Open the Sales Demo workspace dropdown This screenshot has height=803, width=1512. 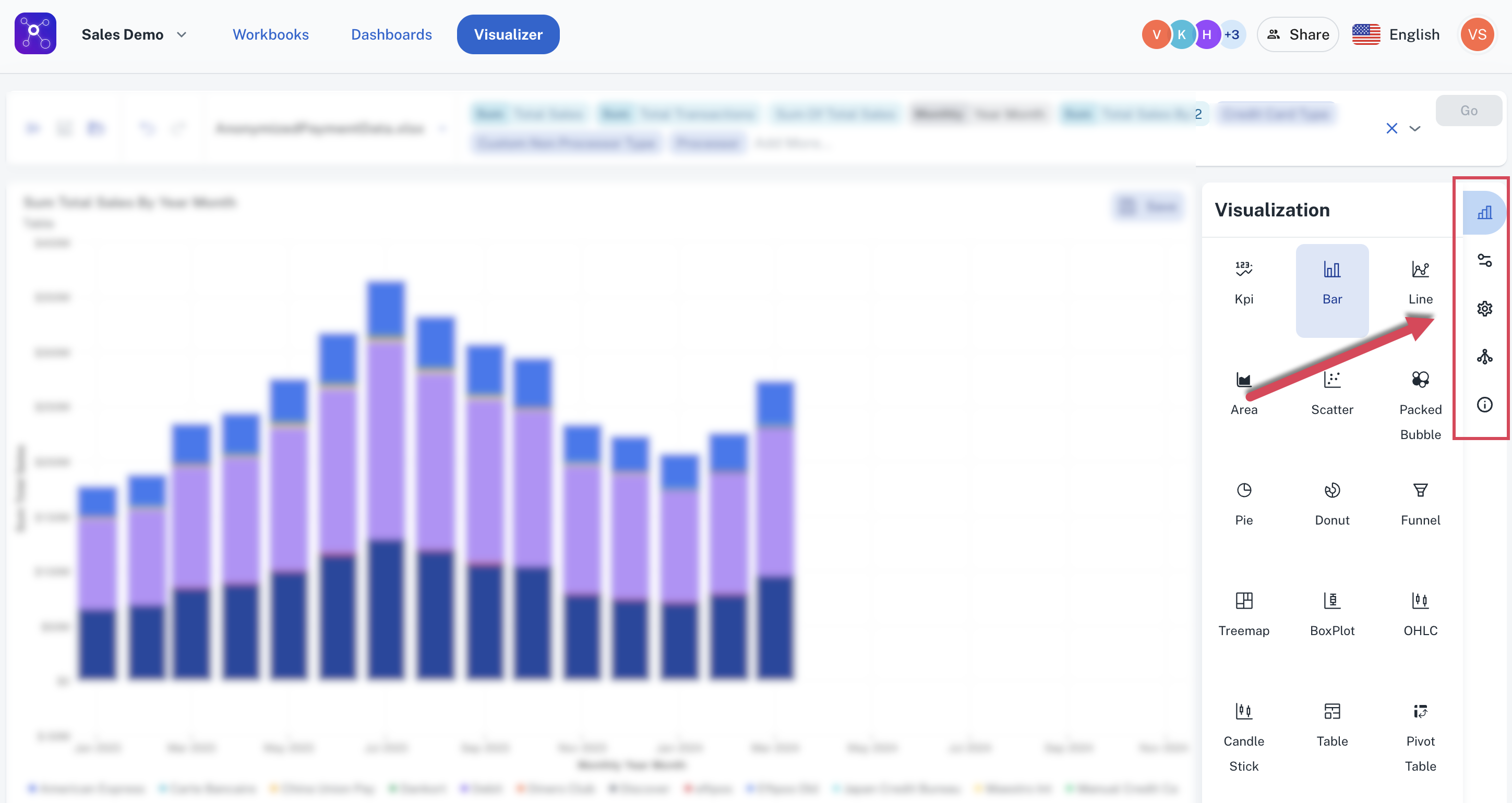[x=134, y=34]
